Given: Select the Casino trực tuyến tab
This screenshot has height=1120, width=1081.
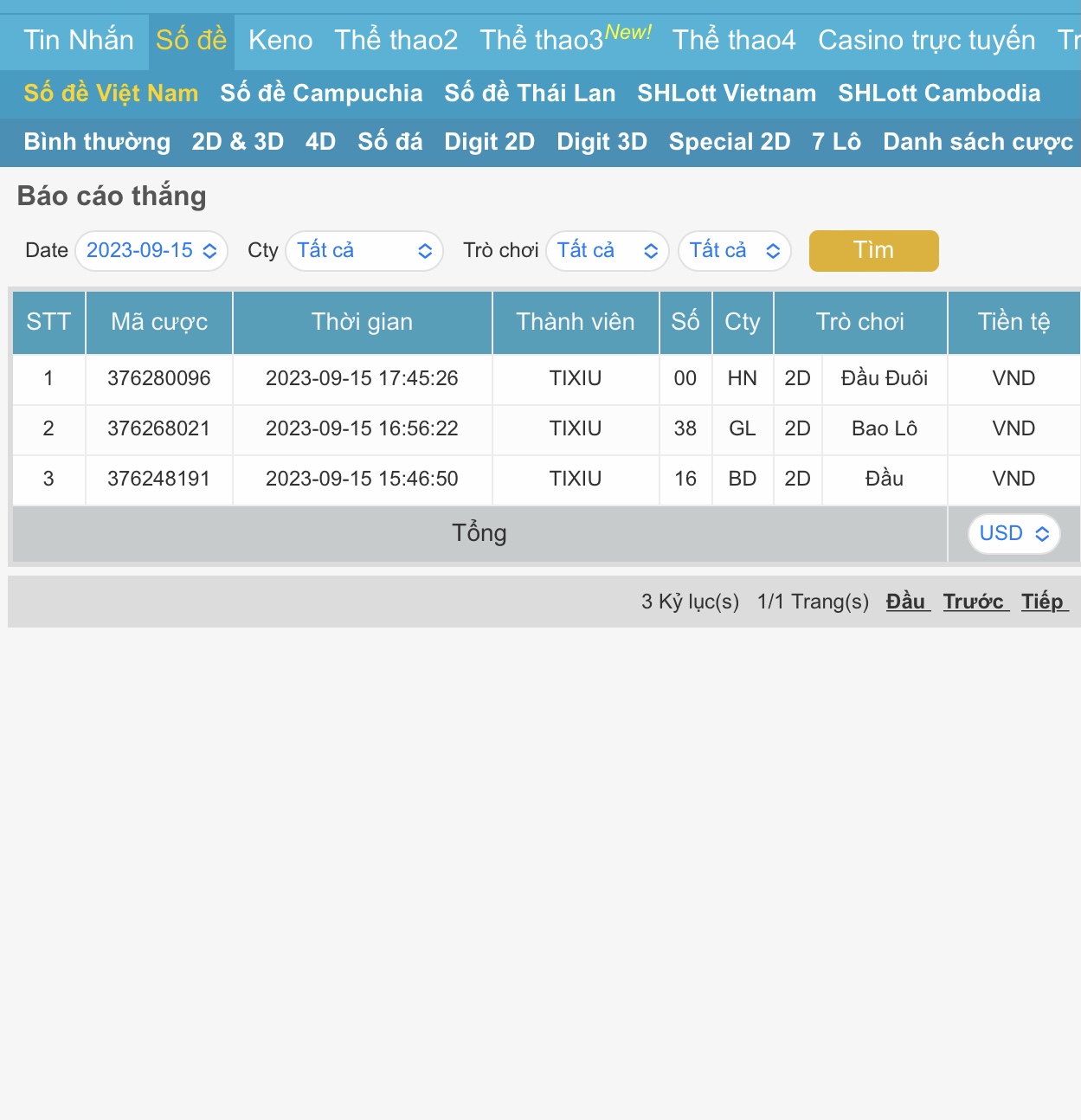Looking at the screenshot, I should (926, 41).
